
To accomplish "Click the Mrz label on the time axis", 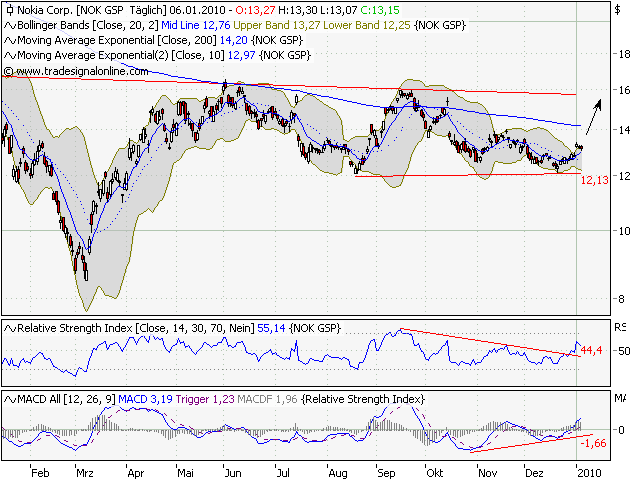I will [x=85, y=473].
